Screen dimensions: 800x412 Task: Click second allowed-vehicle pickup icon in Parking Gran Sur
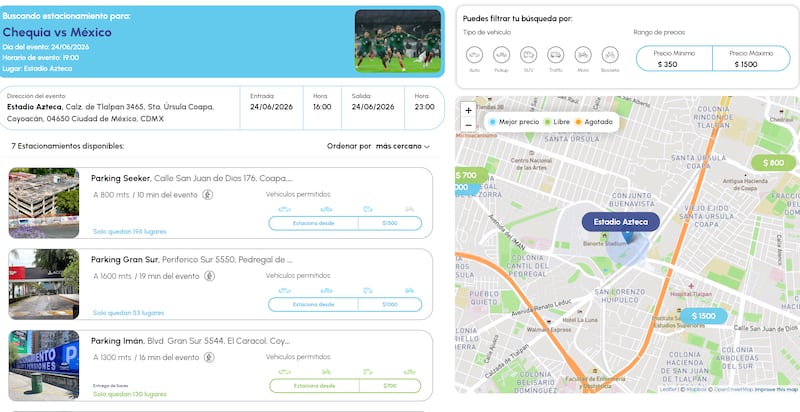tap(327, 291)
